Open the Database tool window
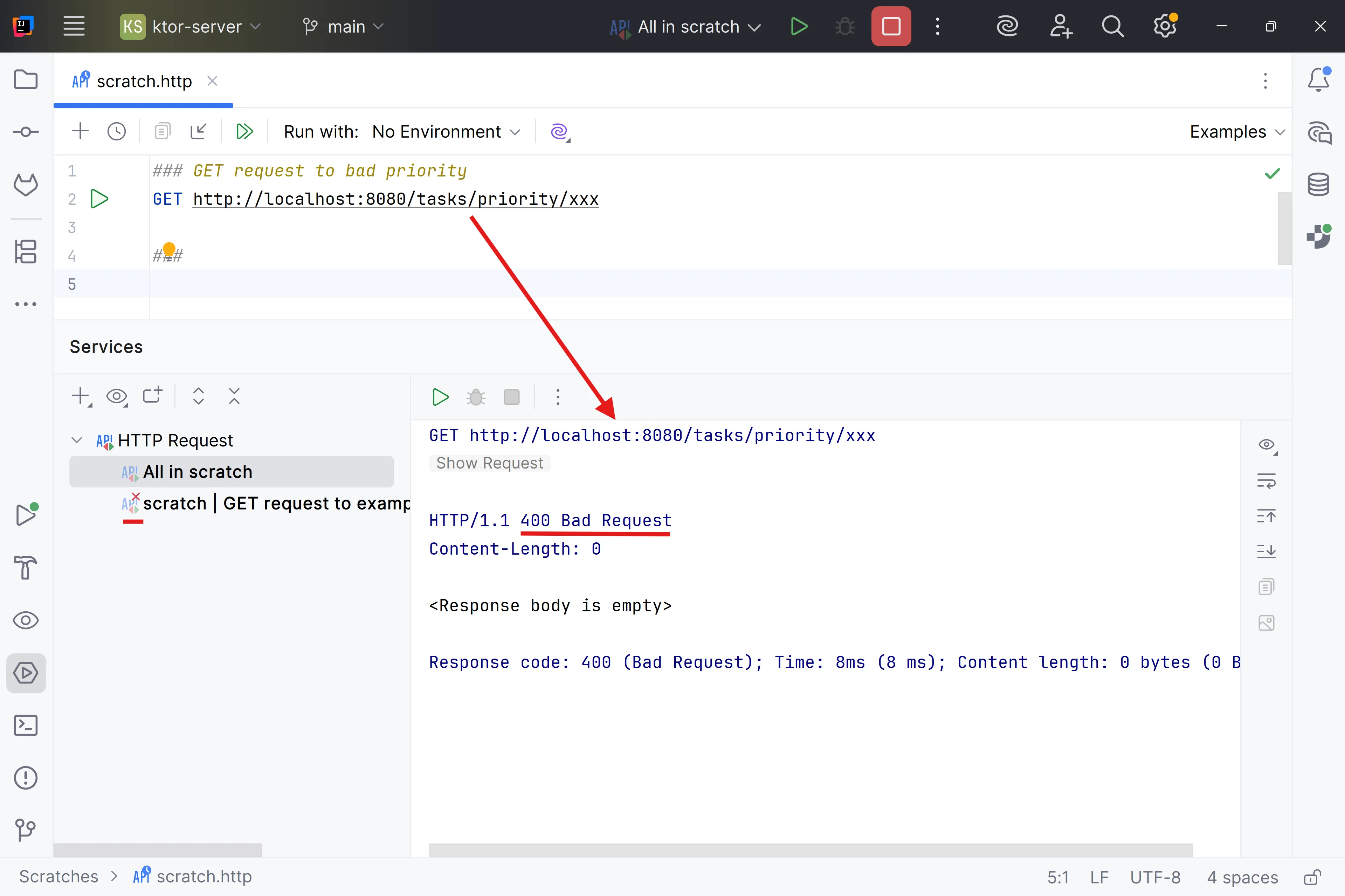This screenshot has height=896, width=1345. [1318, 185]
